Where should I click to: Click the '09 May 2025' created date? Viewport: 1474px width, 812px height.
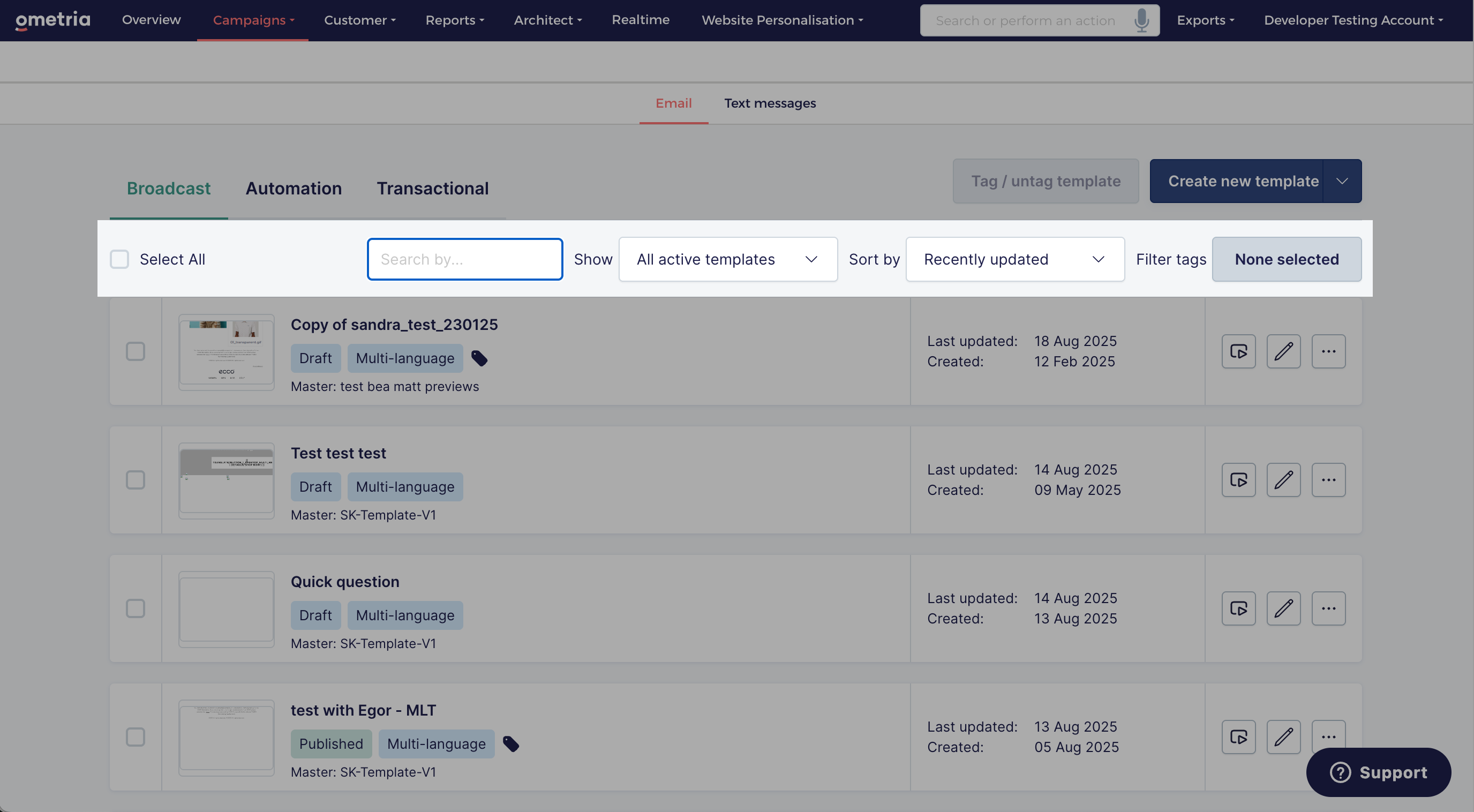[x=1078, y=491]
